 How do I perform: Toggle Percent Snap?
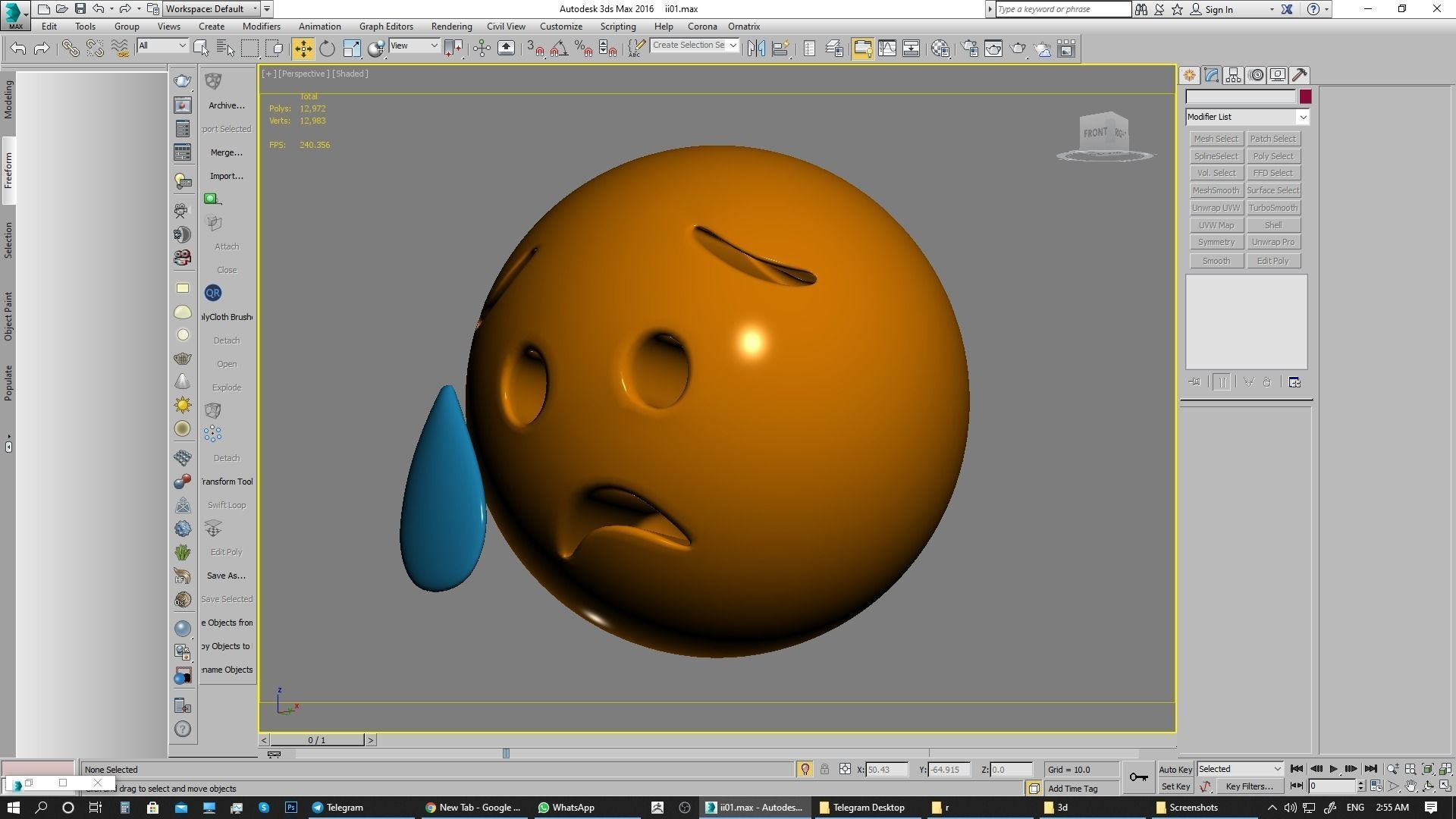tap(584, 49)
